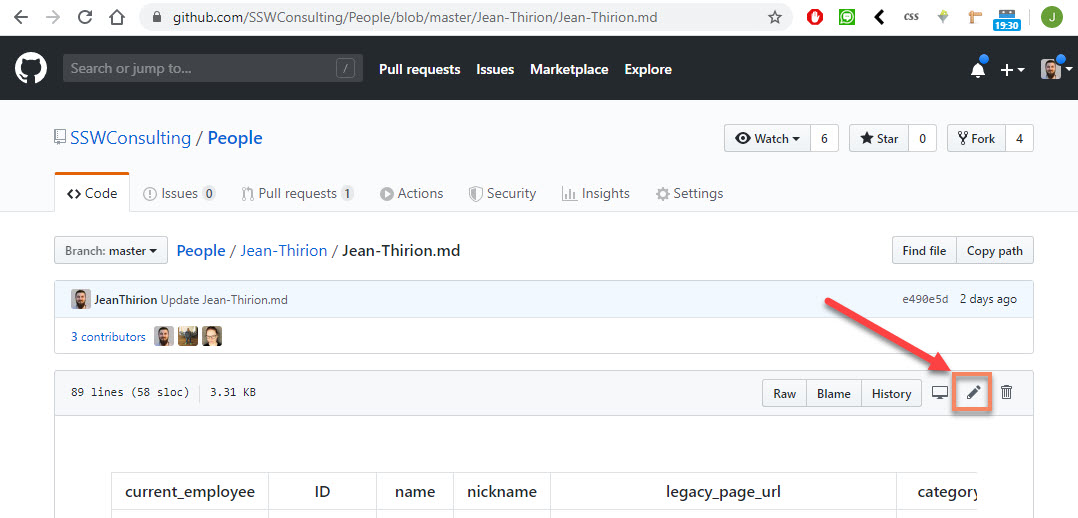Viewport: 1078px width, 518px height.
Task: Click the Copy path button
Action: point(995,251)
